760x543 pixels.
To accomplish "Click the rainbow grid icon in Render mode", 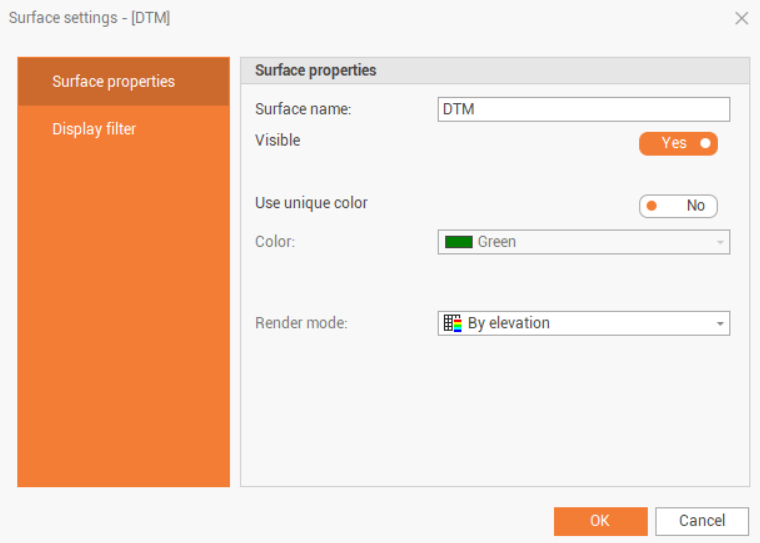I will tap(453, 323).
